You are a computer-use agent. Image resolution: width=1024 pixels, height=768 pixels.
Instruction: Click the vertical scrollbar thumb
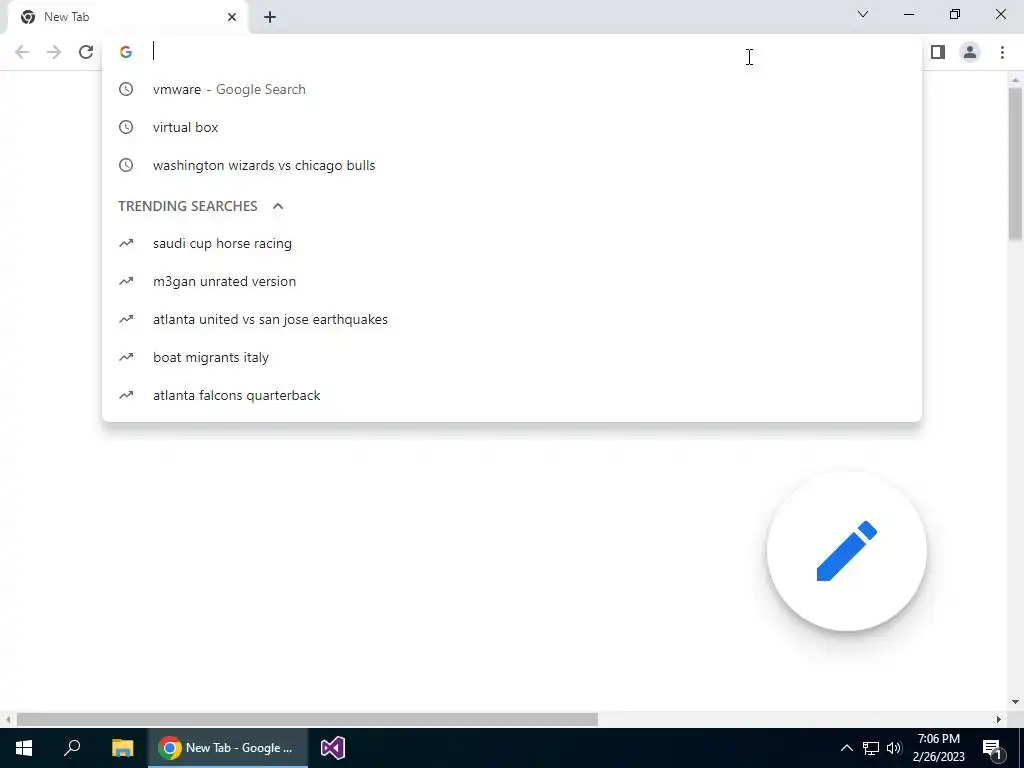click(1015, 164)
